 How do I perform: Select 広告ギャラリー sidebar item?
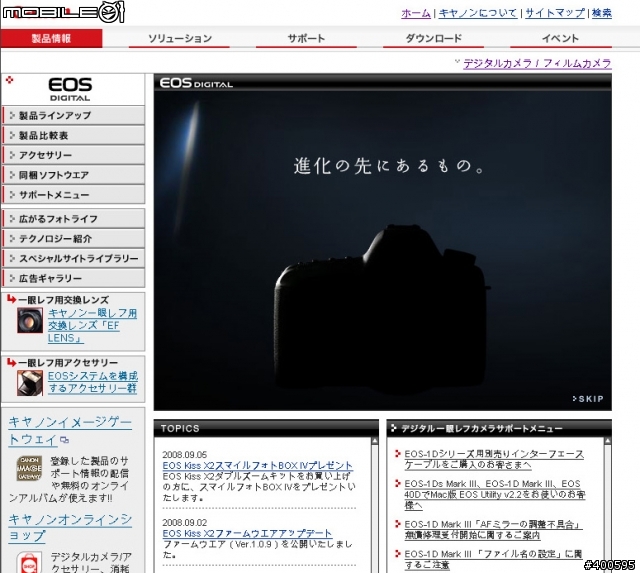(73, 278)
